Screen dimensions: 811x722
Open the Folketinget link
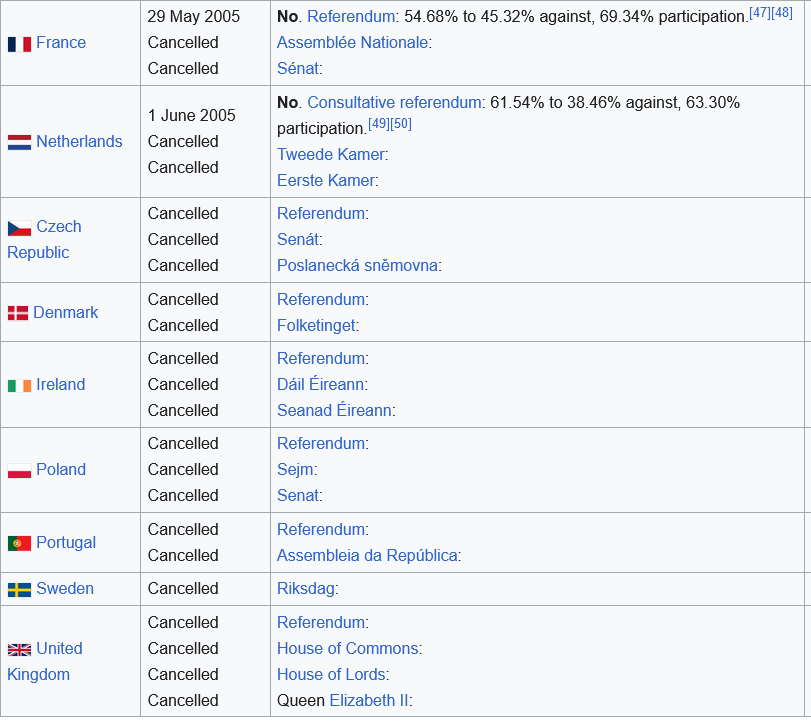(x=316, y=325)
